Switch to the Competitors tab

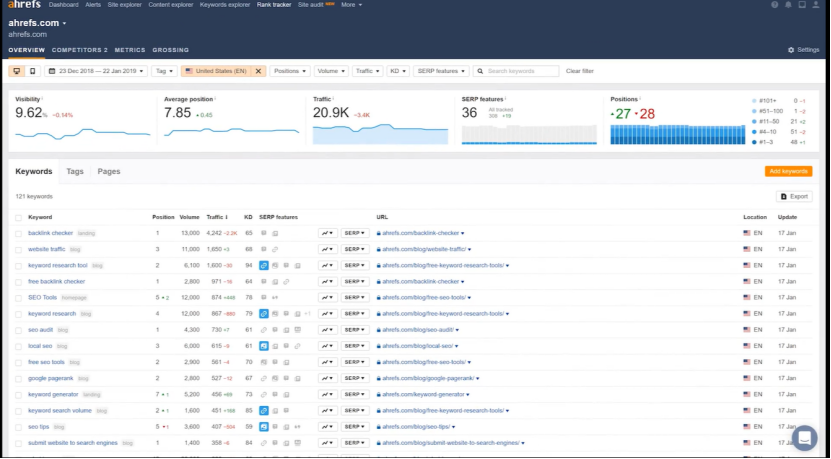point(79,50)
